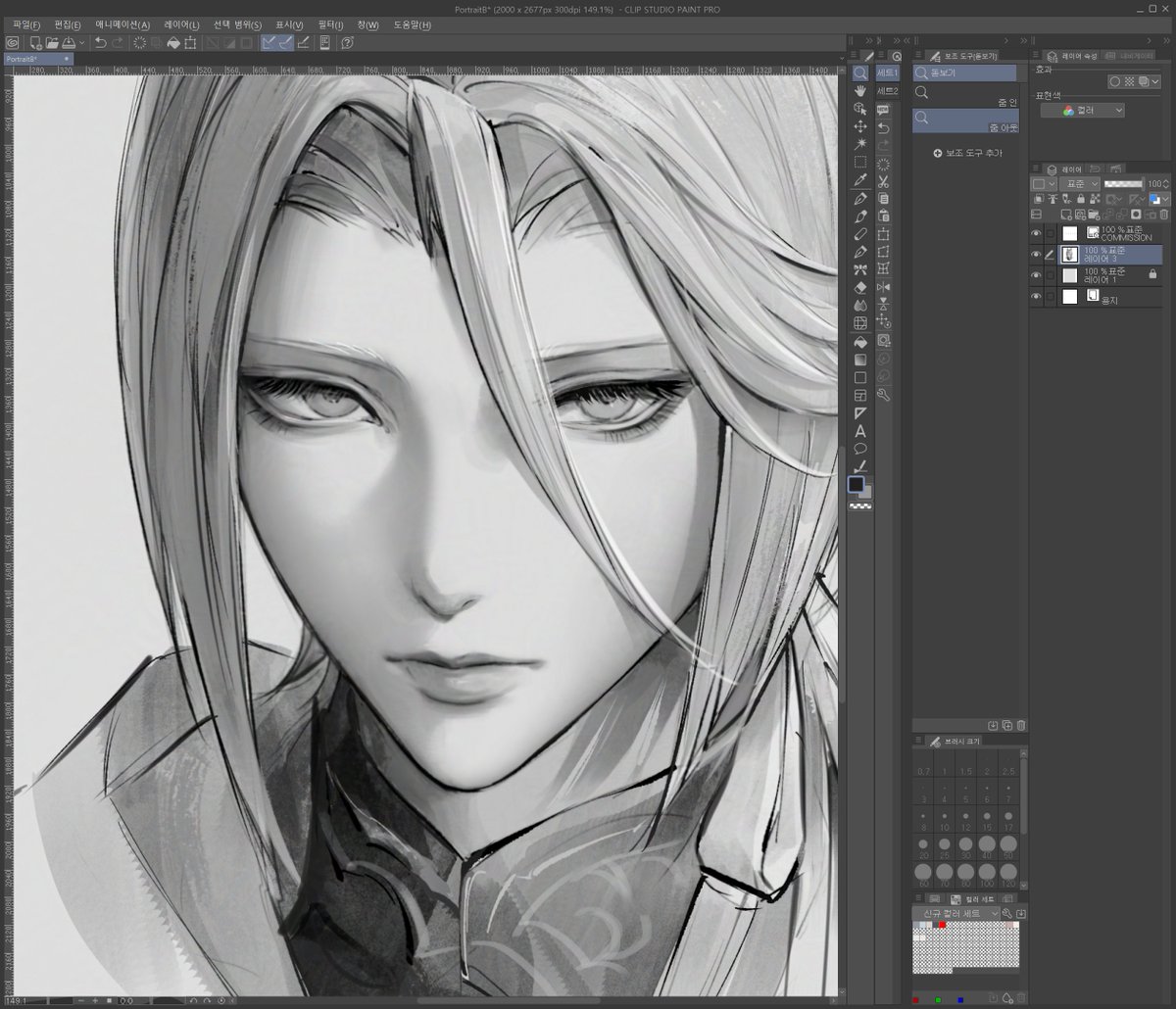Select the Correct line tool
This screenshot has height=1009, width=1176.
860,466
